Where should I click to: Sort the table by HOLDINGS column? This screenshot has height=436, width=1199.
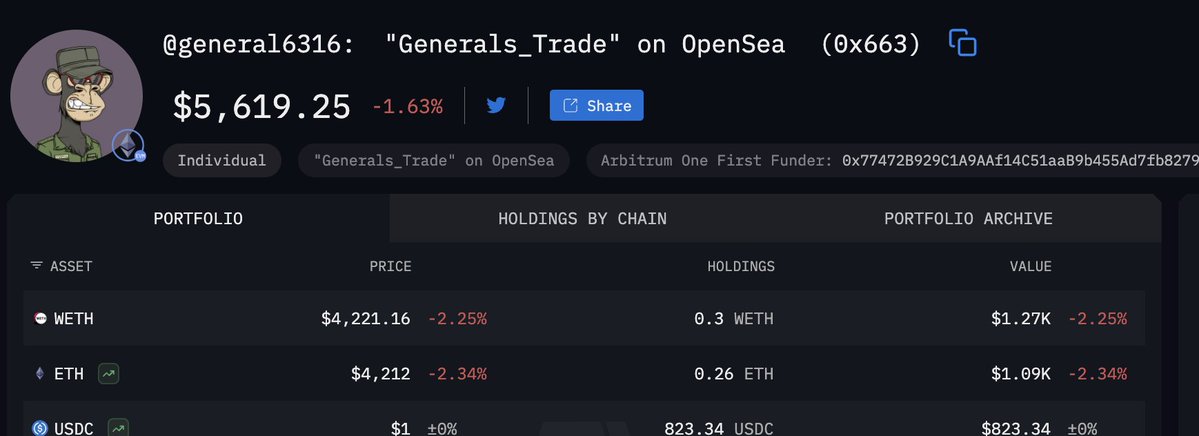point(741,266)
